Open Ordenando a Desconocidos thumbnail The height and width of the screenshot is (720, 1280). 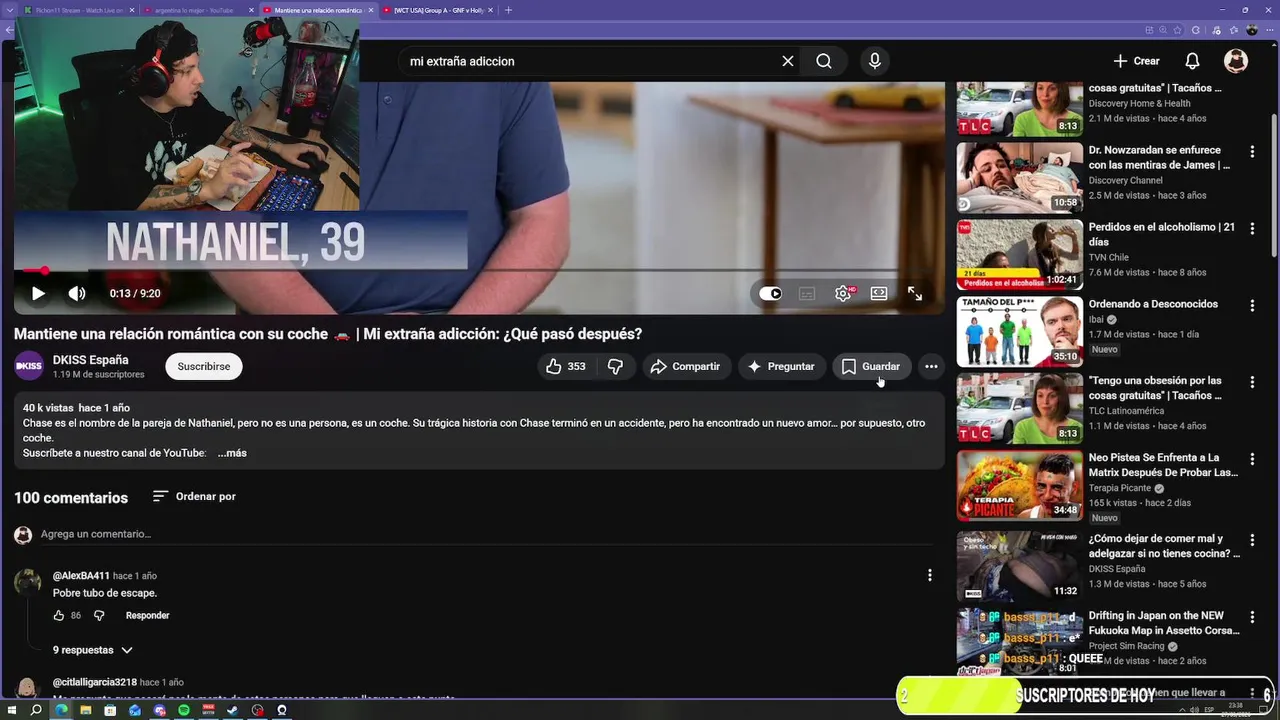point(1019,331)
